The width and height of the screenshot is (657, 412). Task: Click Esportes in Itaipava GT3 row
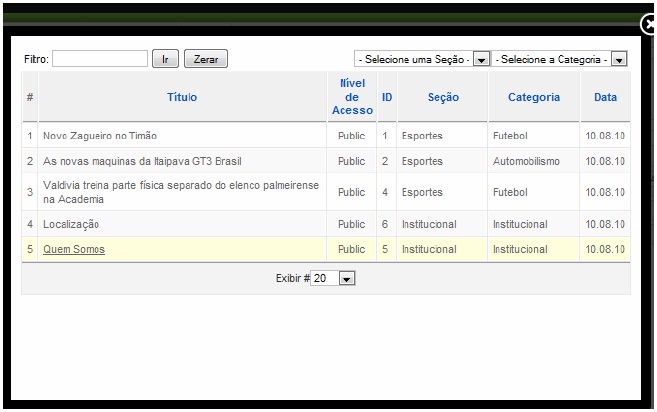[x=422, y=161]
